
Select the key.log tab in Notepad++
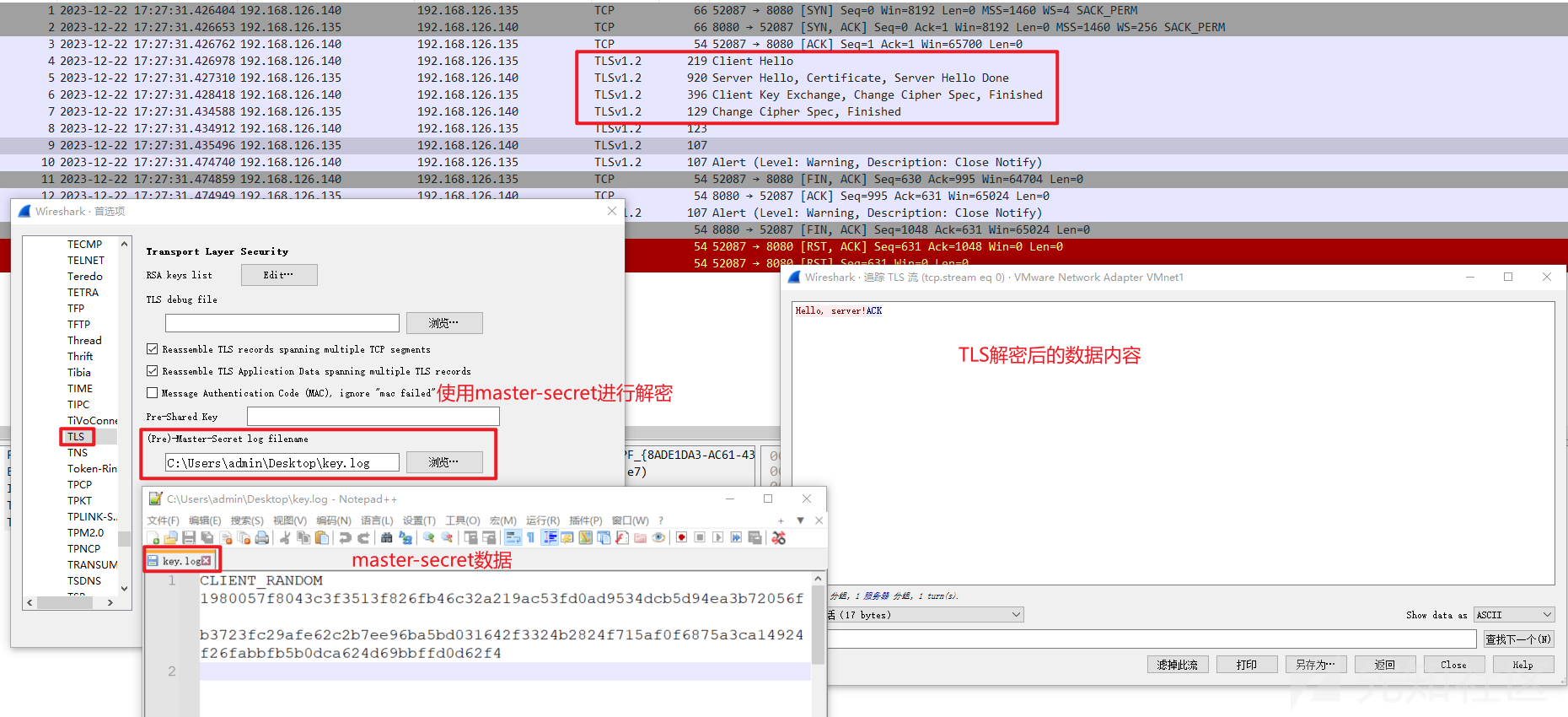pos(180,561)
